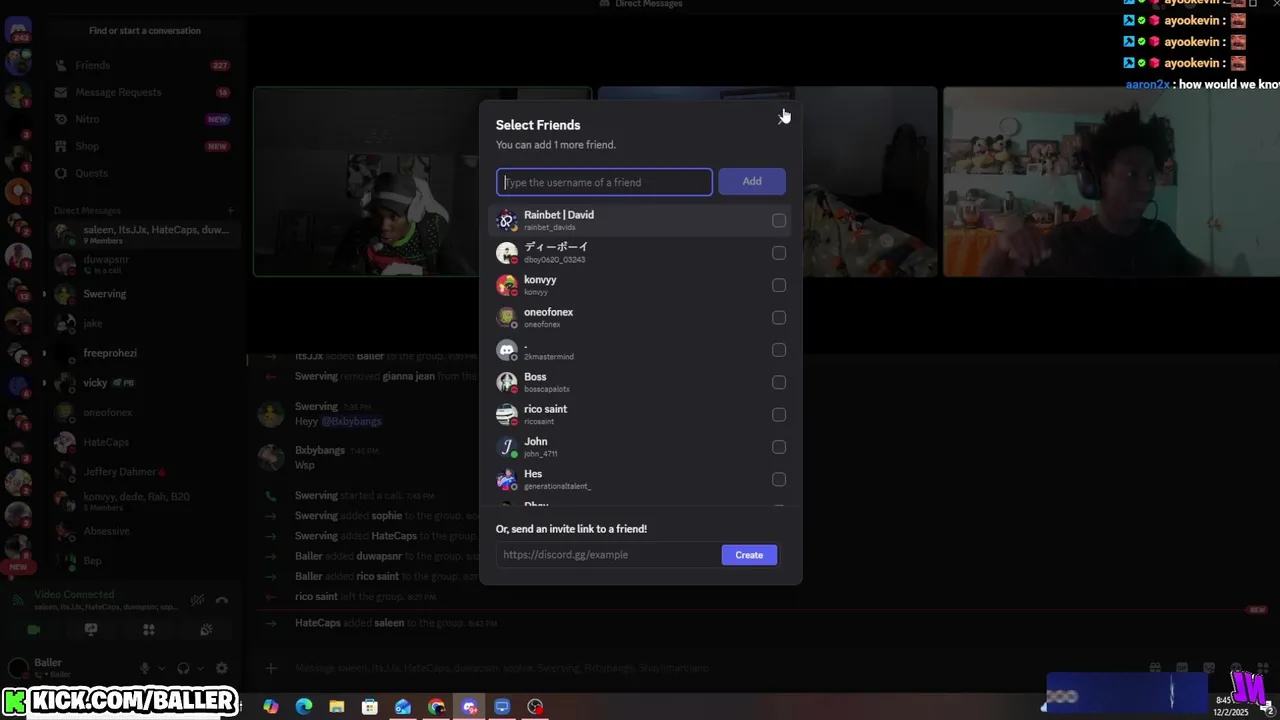Screen dimensions: 1280x720
Task: Check the box for Boss
Action: (x=779, y=382)
